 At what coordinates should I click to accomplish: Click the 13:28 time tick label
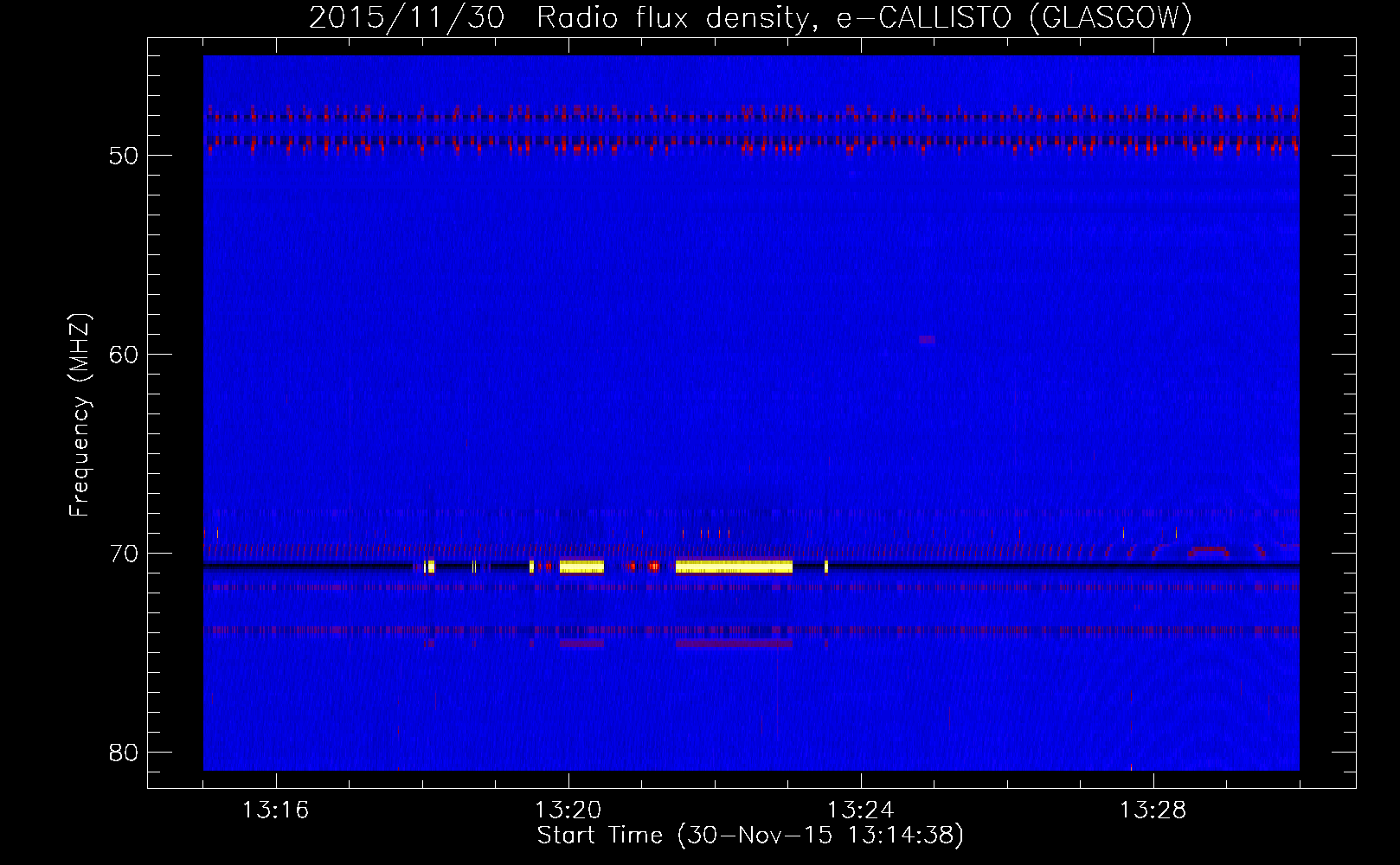click(1153, 811)
